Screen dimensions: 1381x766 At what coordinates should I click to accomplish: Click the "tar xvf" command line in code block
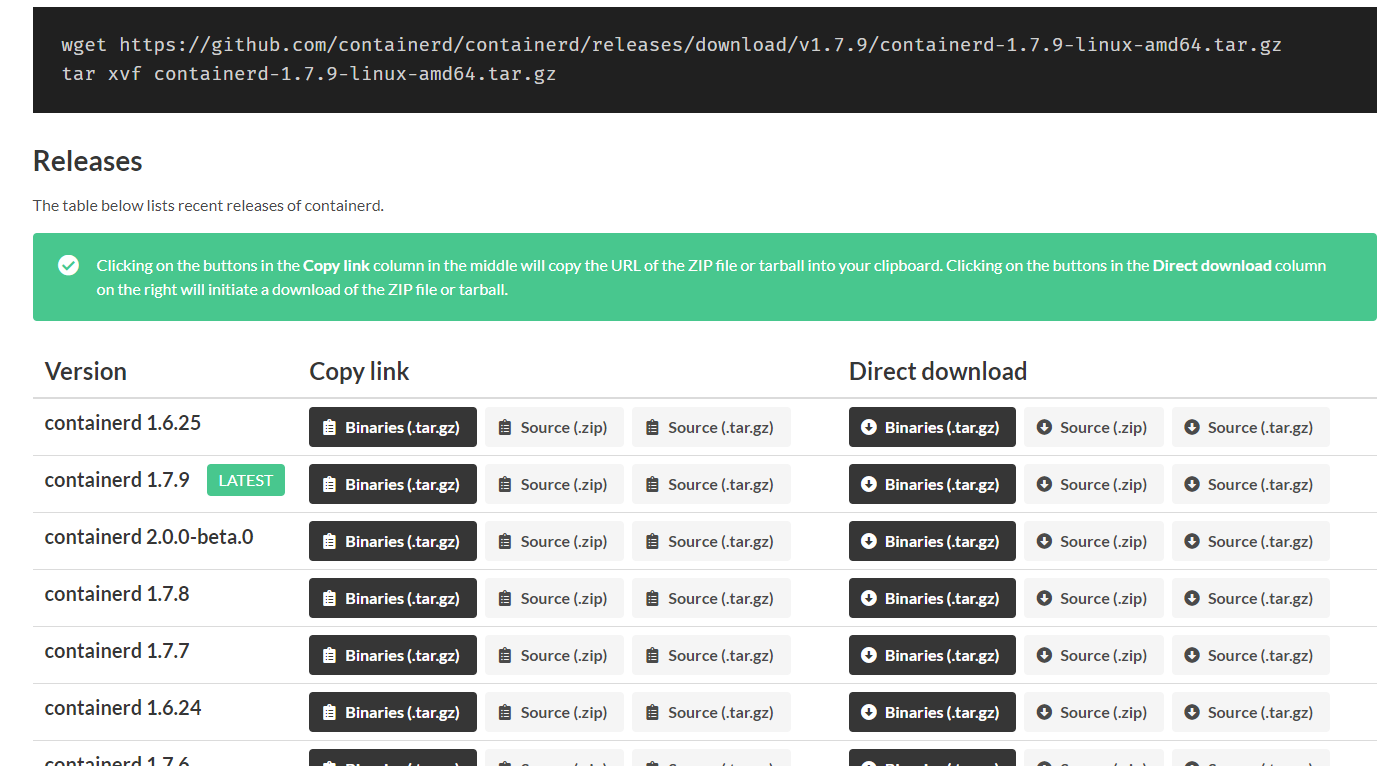click(x=308, y=74)
